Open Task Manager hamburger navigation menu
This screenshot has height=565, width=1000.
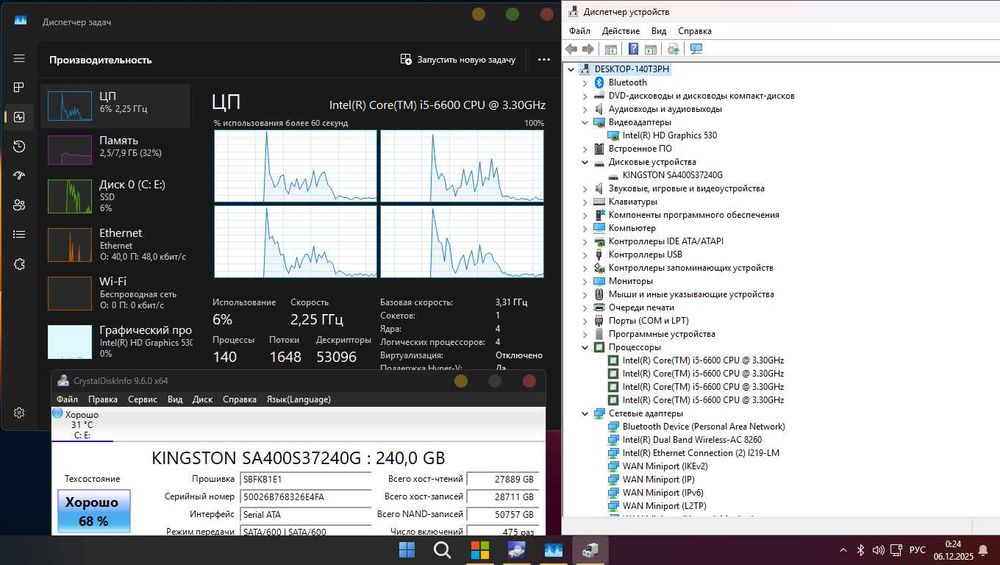19,58
